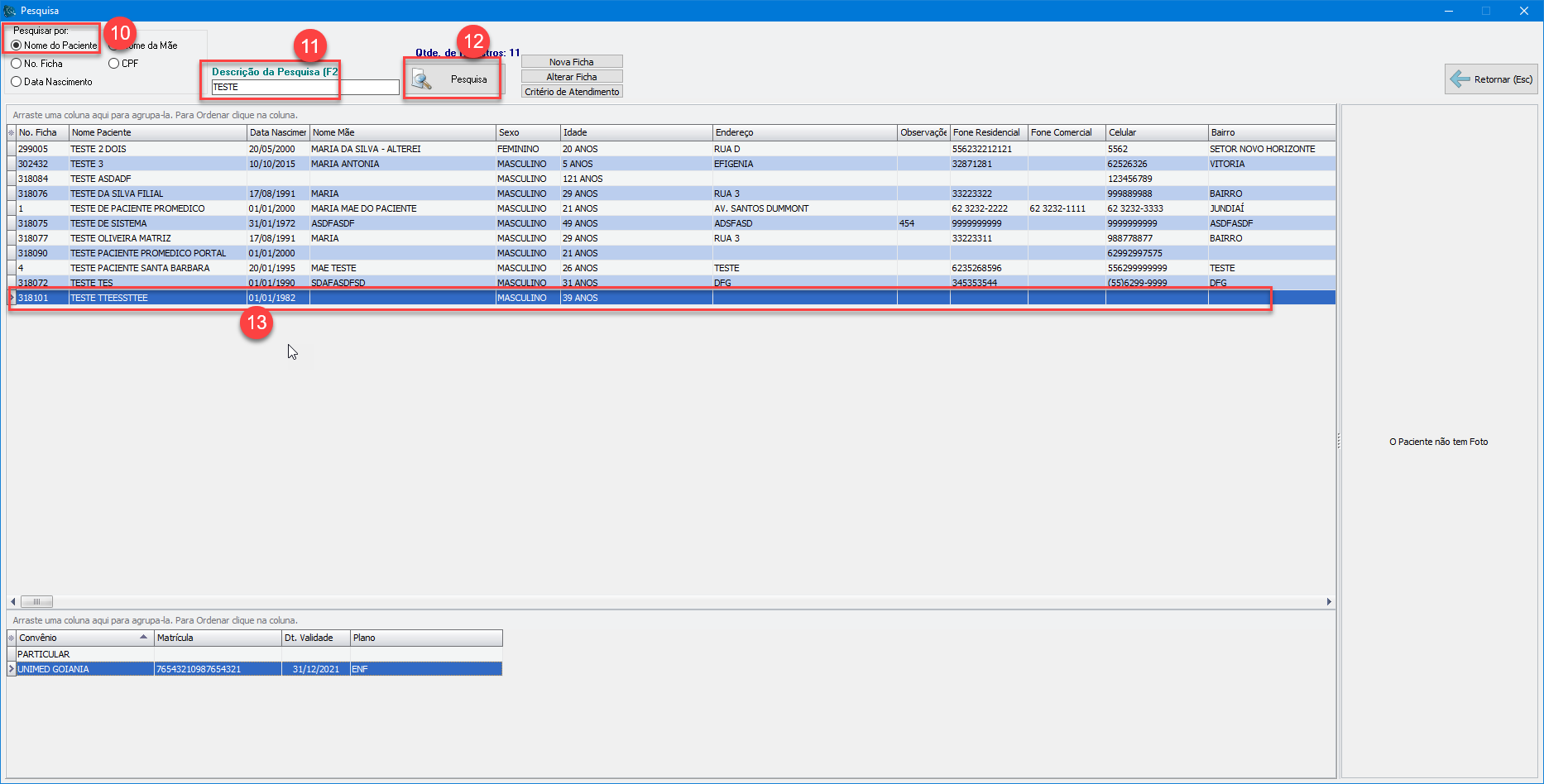The width and height of the screenshot is (1544, 784).
Task: Select the Nome do Paciente radio option
Action: coord(17,45)
